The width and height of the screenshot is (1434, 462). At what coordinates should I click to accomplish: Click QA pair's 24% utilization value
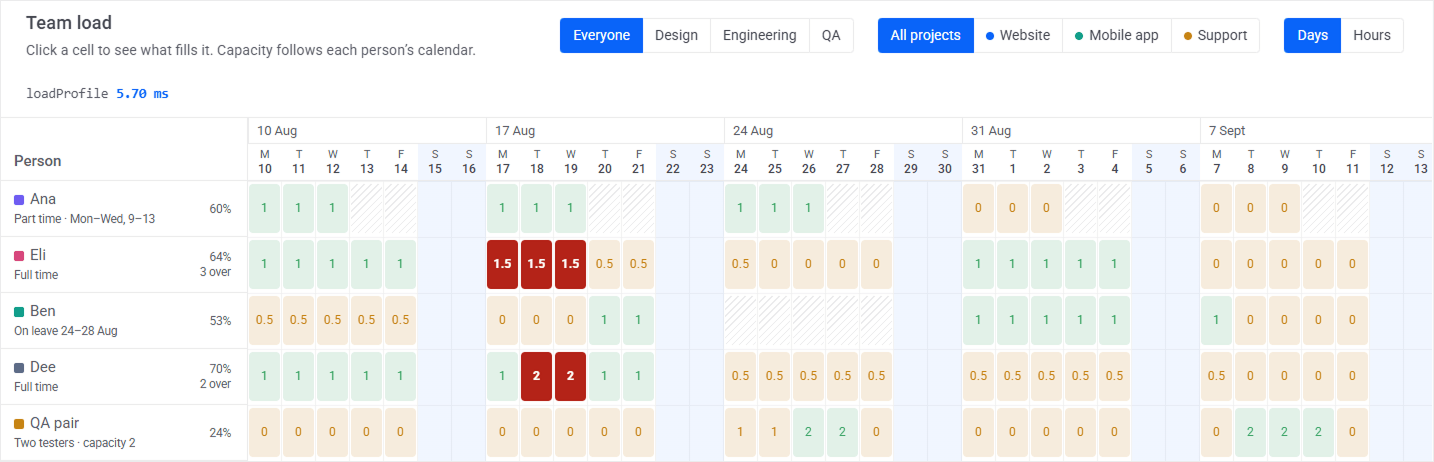click(220, 433)
